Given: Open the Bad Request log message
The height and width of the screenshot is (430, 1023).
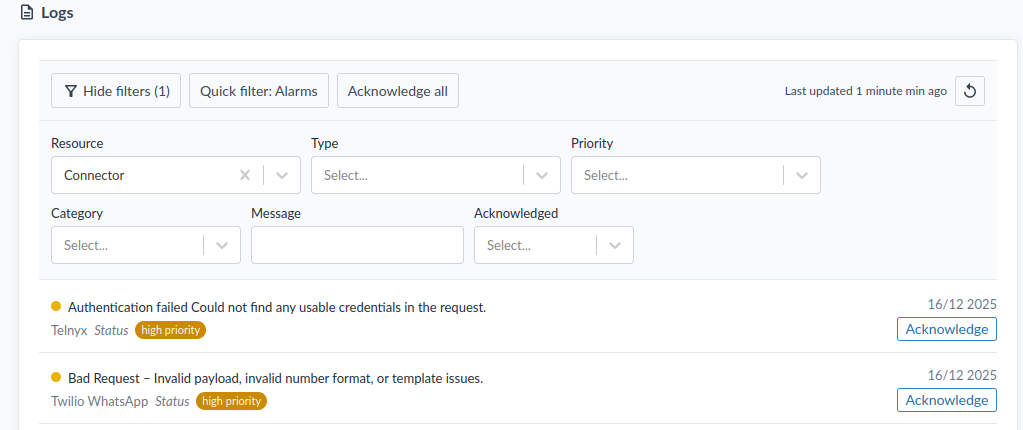Looking at the screenshot, I should (x=275, y=378).
